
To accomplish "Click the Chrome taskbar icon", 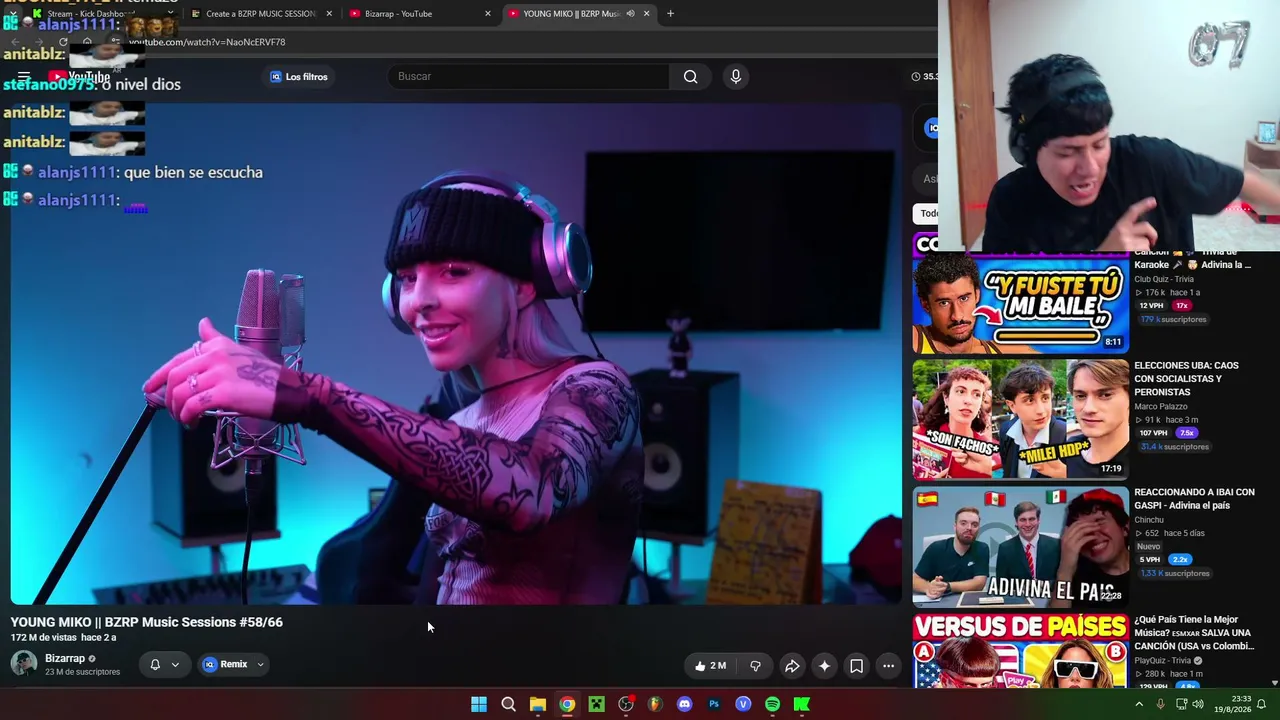I will point(567,705).
